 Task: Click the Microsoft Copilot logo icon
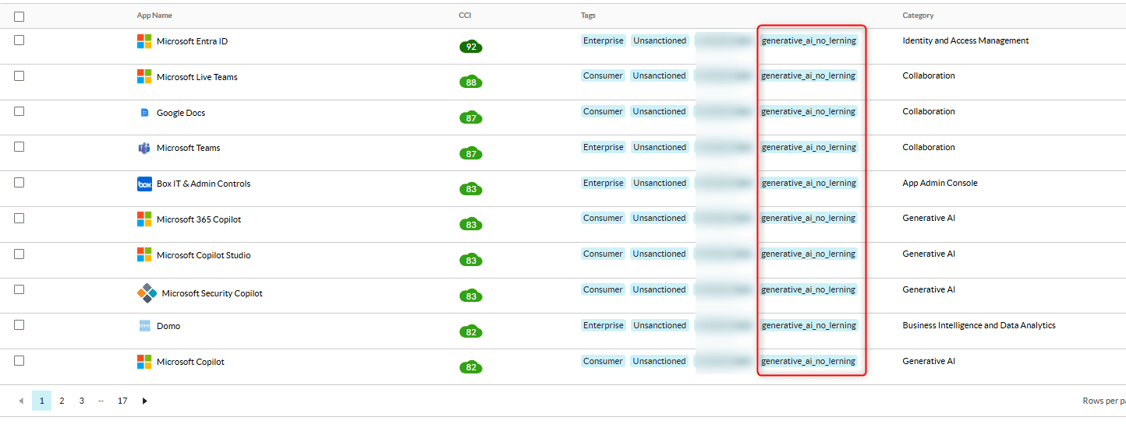click(144, 362)
